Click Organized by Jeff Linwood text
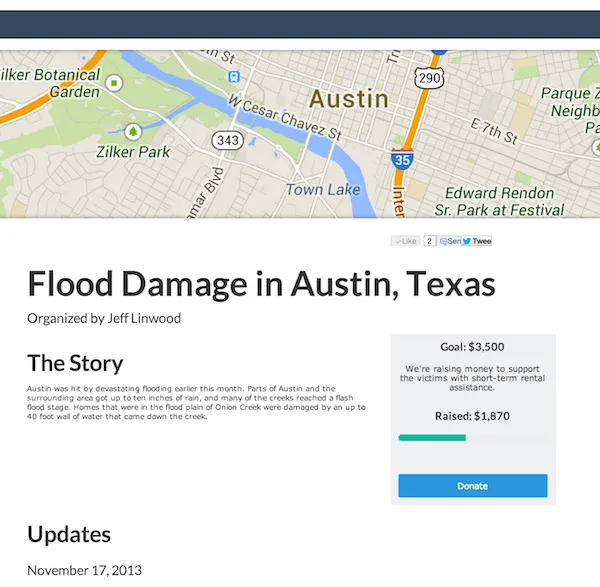Image resolution: width=600 pixels, height=587 pixels. (104, 318)
